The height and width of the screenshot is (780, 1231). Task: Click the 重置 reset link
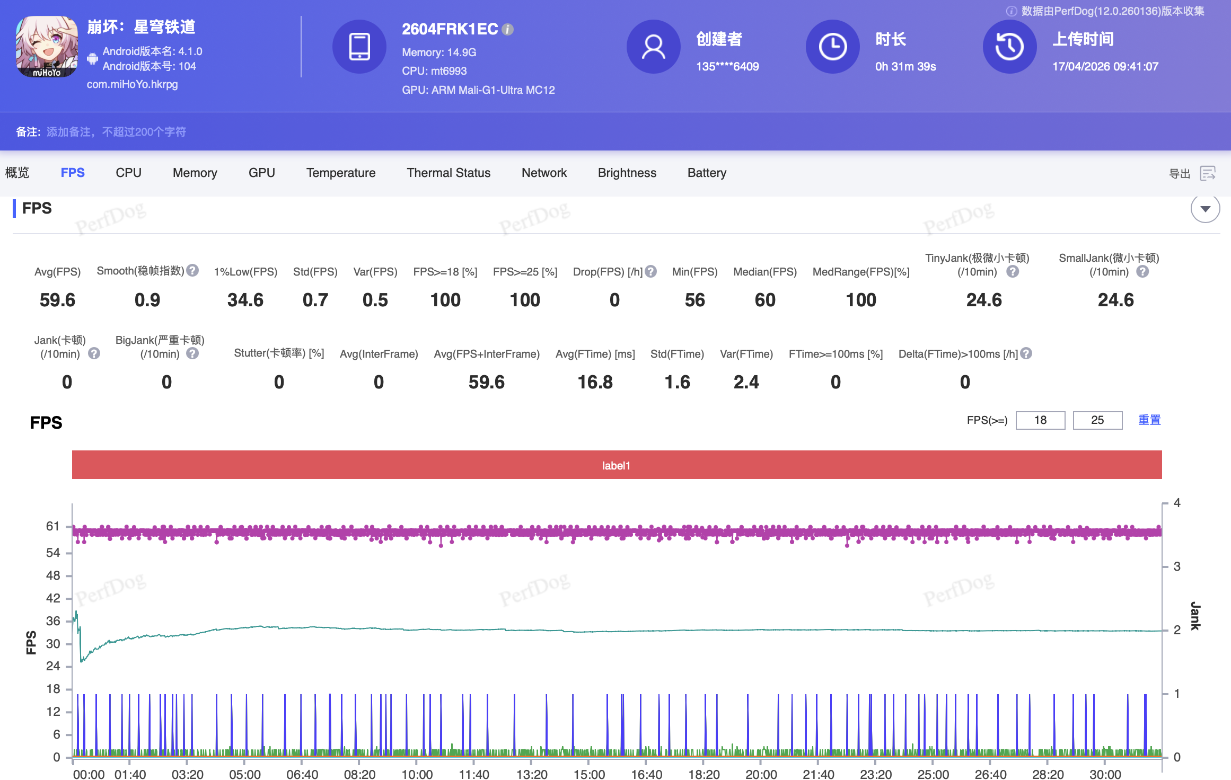(x=1149, y=420)
